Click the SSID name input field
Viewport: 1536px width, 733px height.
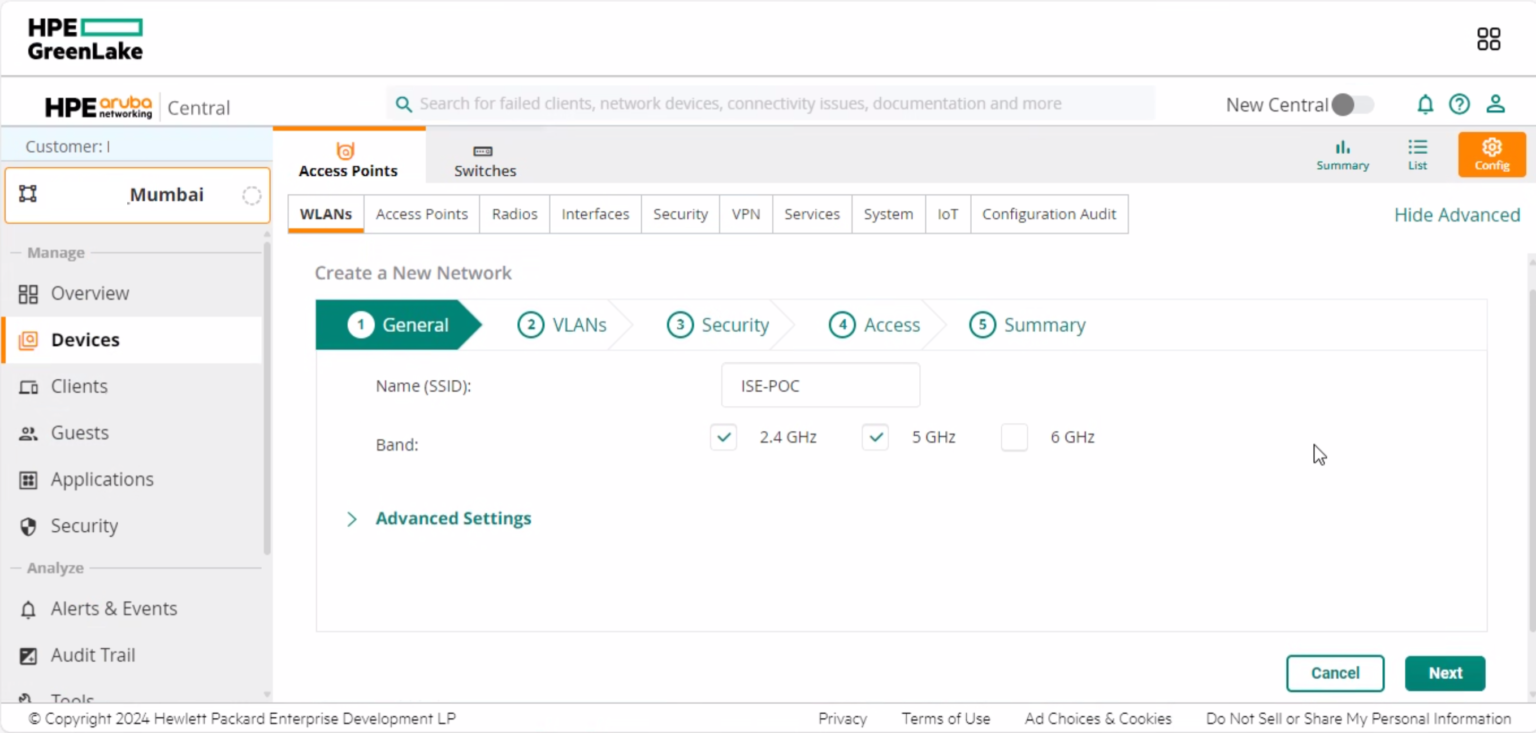click(820, 385)
